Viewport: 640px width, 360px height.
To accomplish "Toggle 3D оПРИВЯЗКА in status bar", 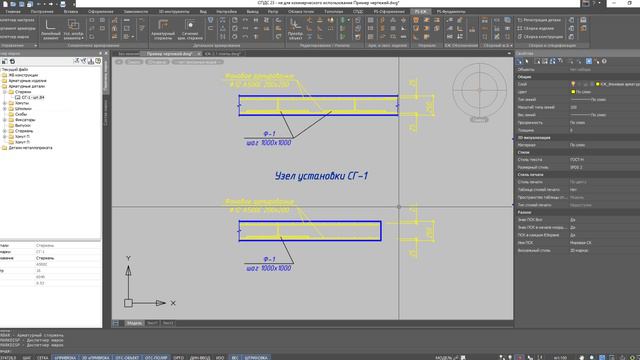I will point(96,358).
